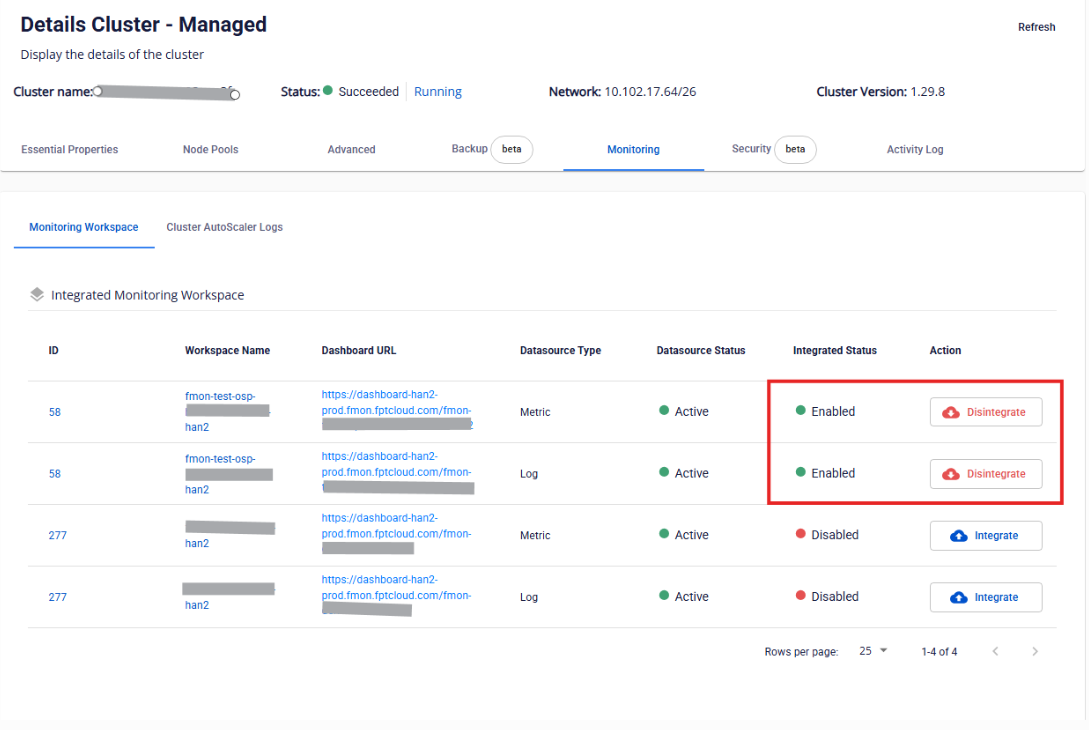Click the Running status link
The width and height of the screenshot is (1089, 730).
pyautogui.click(x=437, y=92)
